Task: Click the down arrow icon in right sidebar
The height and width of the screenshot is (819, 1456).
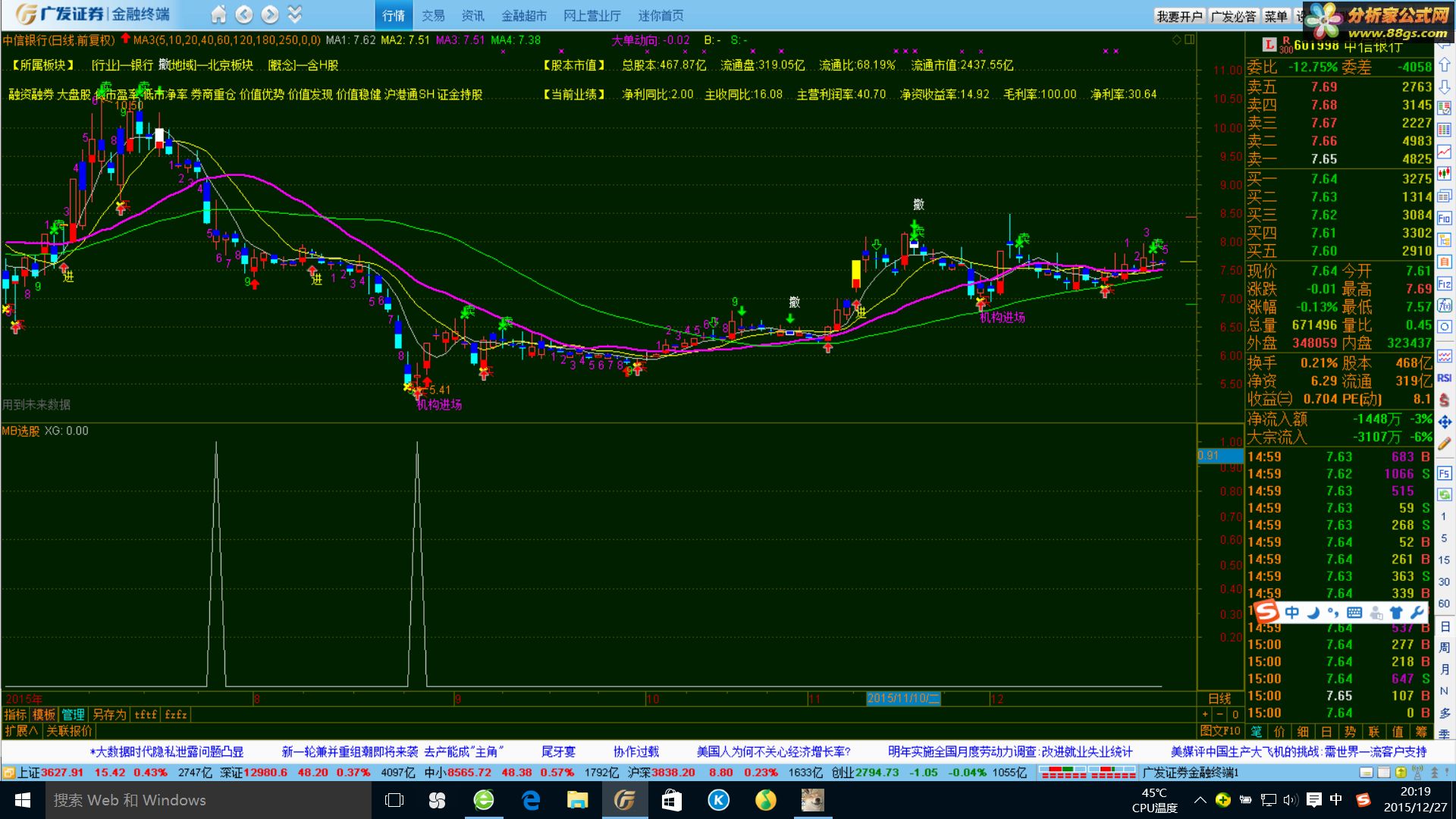Action: (1445, 87)
